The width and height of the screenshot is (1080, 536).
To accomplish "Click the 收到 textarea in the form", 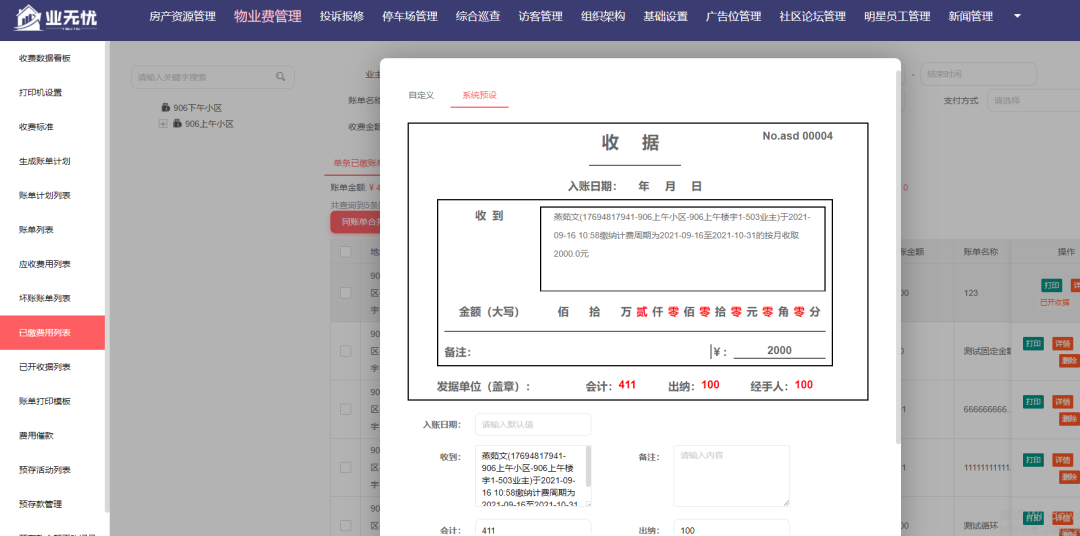I will point(533,476).
